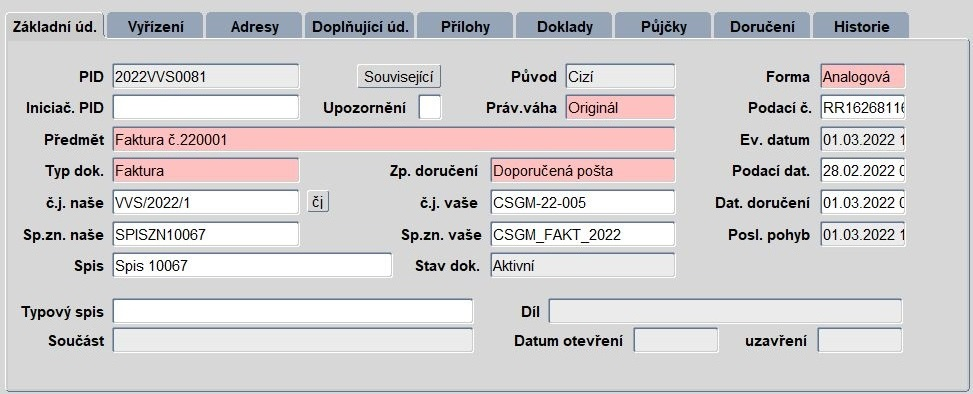Viewport: 973px width, 394px height.
Task: Click the Typový spis input field
Action: [x=292, y=311]
